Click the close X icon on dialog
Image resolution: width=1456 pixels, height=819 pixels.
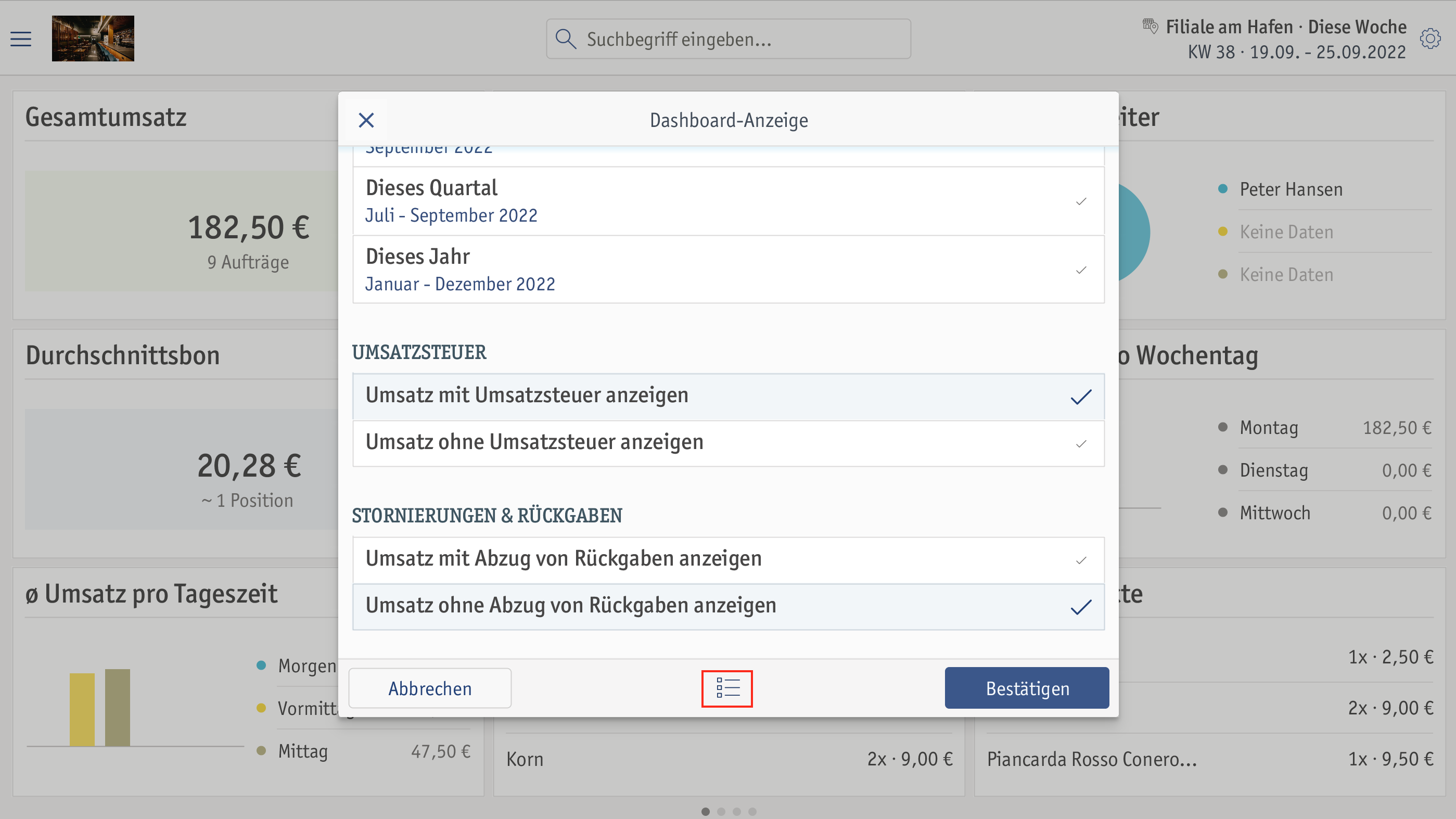point(366,120)
